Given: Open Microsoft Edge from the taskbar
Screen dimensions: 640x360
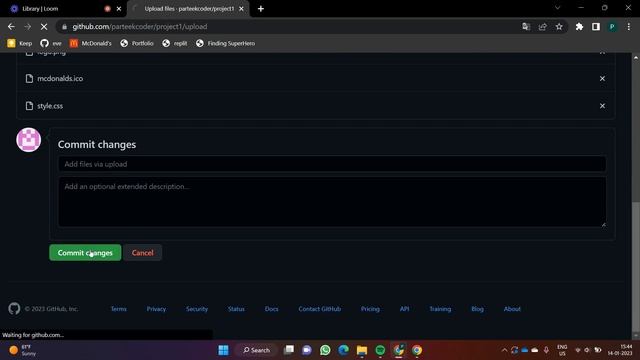Looking at the screenshot, I should pos(344,350).
